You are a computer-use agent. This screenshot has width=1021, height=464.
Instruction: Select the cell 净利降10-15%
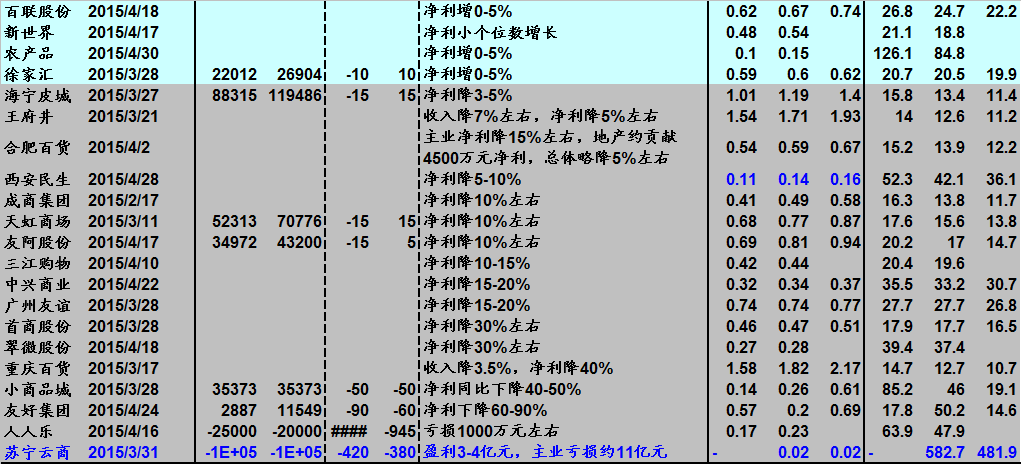pyautogui.click(x=477, y=263)
